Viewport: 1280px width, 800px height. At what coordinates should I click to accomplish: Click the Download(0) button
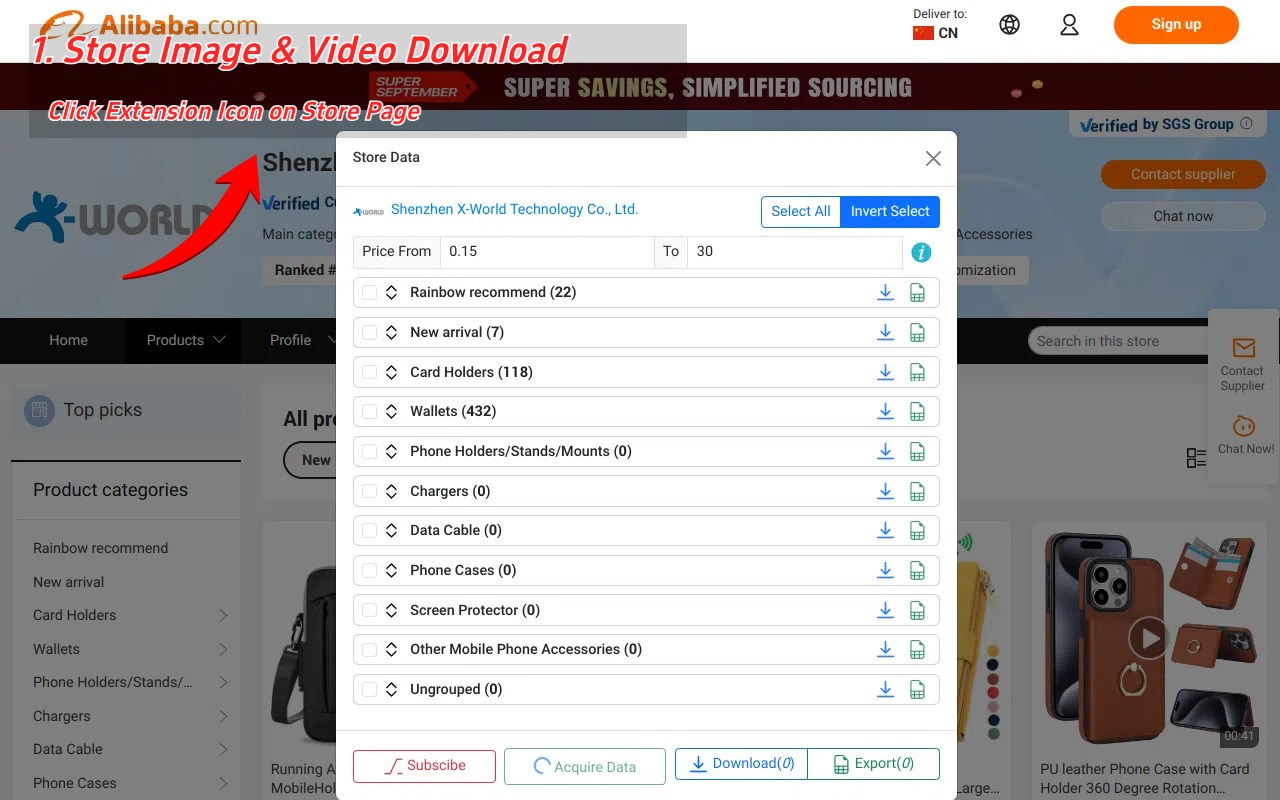741,764
